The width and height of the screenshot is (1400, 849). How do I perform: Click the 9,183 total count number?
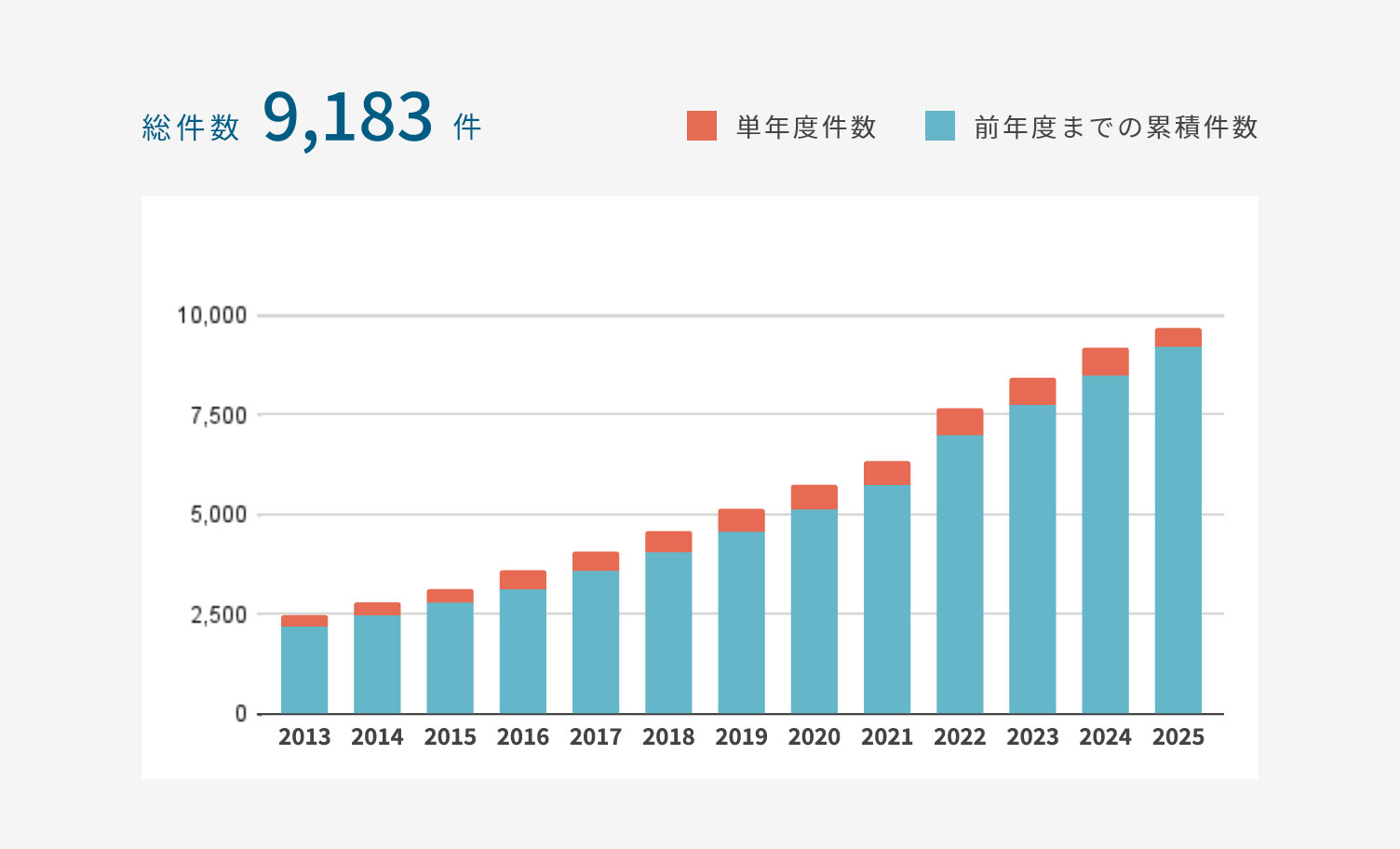tap(348, 118)
